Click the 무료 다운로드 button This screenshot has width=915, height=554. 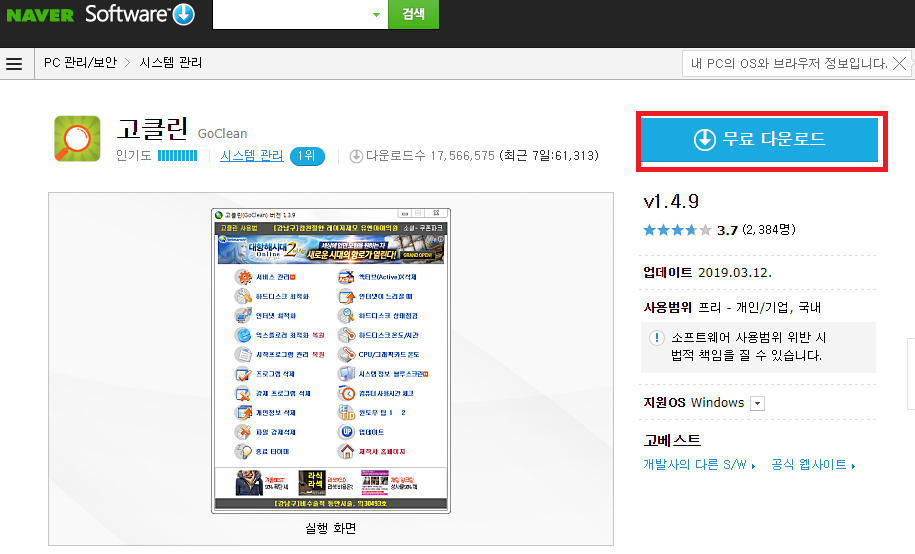tap(760, 140)
